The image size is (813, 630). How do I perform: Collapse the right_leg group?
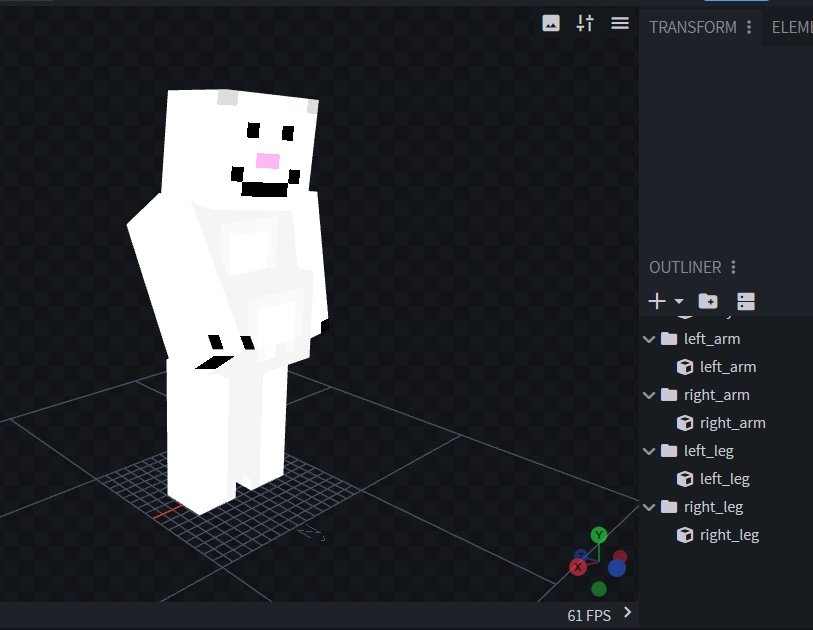pyautogui.click(x=649, y=507)
